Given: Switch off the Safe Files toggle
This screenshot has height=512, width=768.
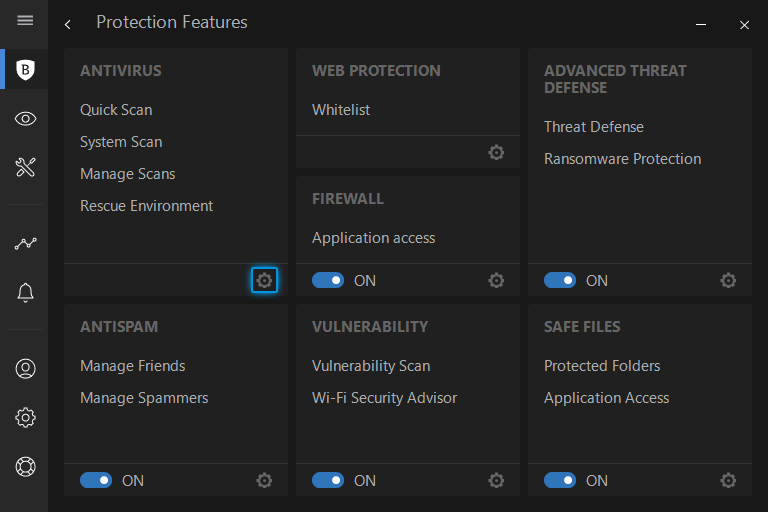Looking at the screenshot, I should 560,480.
